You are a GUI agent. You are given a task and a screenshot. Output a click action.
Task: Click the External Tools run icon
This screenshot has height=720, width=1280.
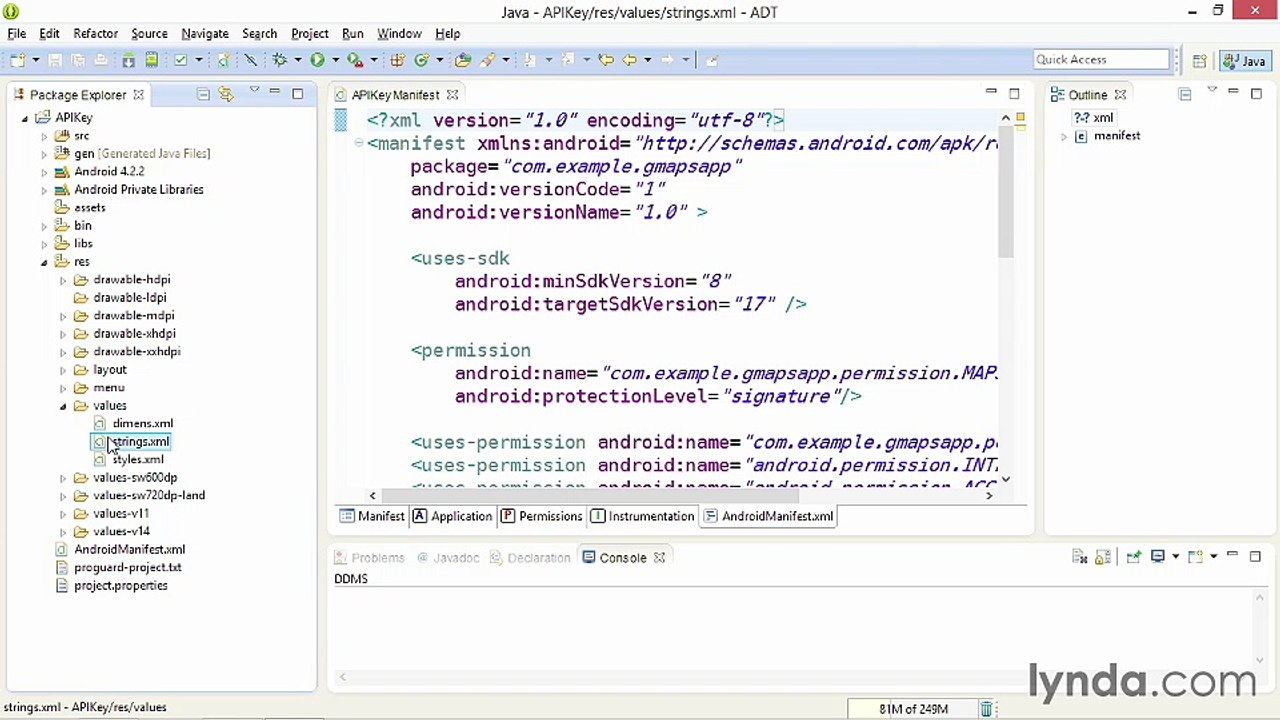click(x=354, y=60)
